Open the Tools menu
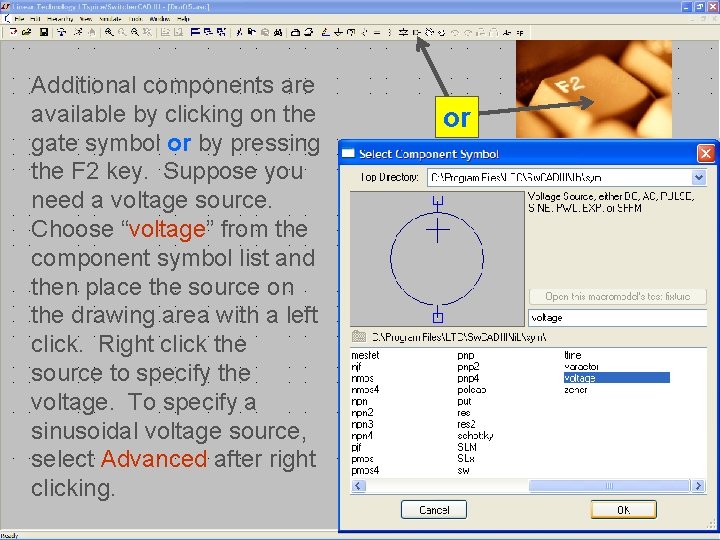 [135, 19]
